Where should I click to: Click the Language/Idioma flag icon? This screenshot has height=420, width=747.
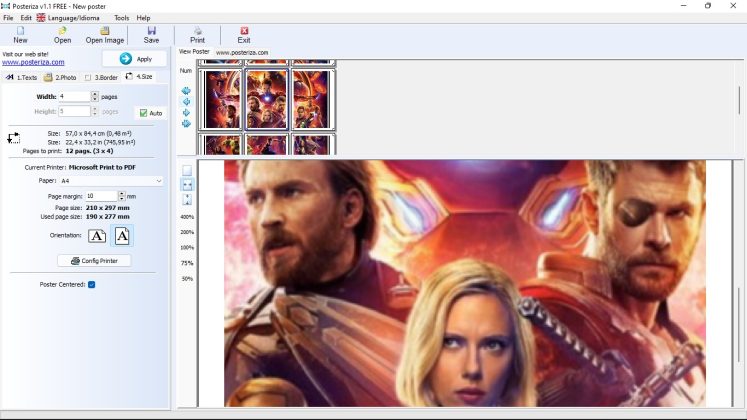click(41, 18)
